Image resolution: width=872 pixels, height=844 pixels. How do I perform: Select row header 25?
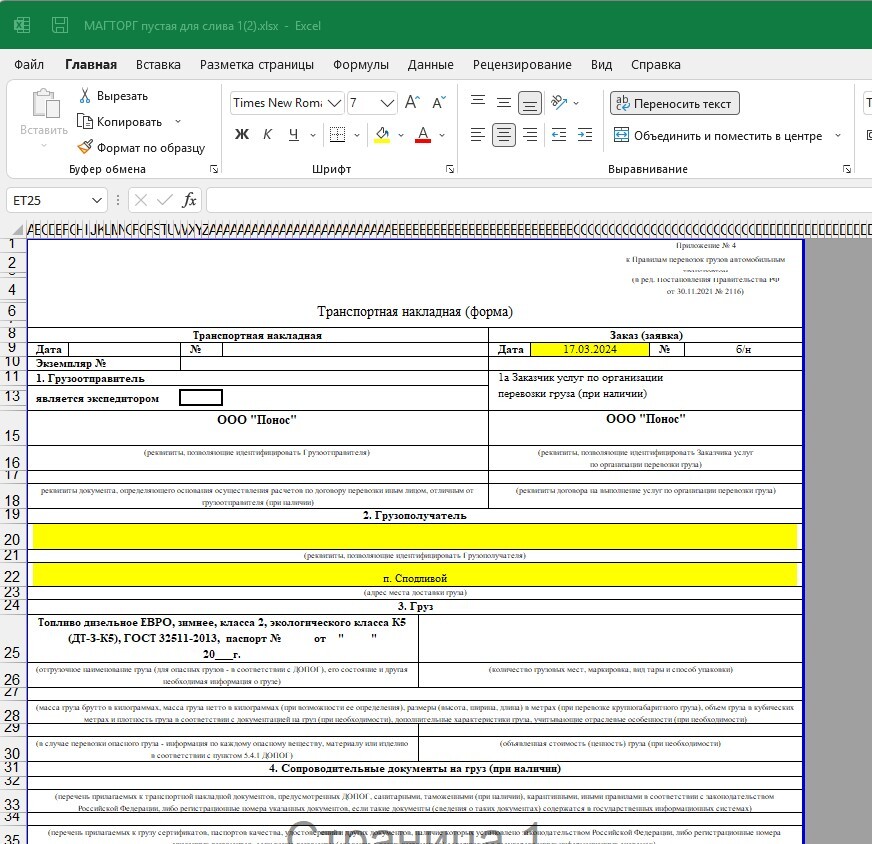(12, 638)
